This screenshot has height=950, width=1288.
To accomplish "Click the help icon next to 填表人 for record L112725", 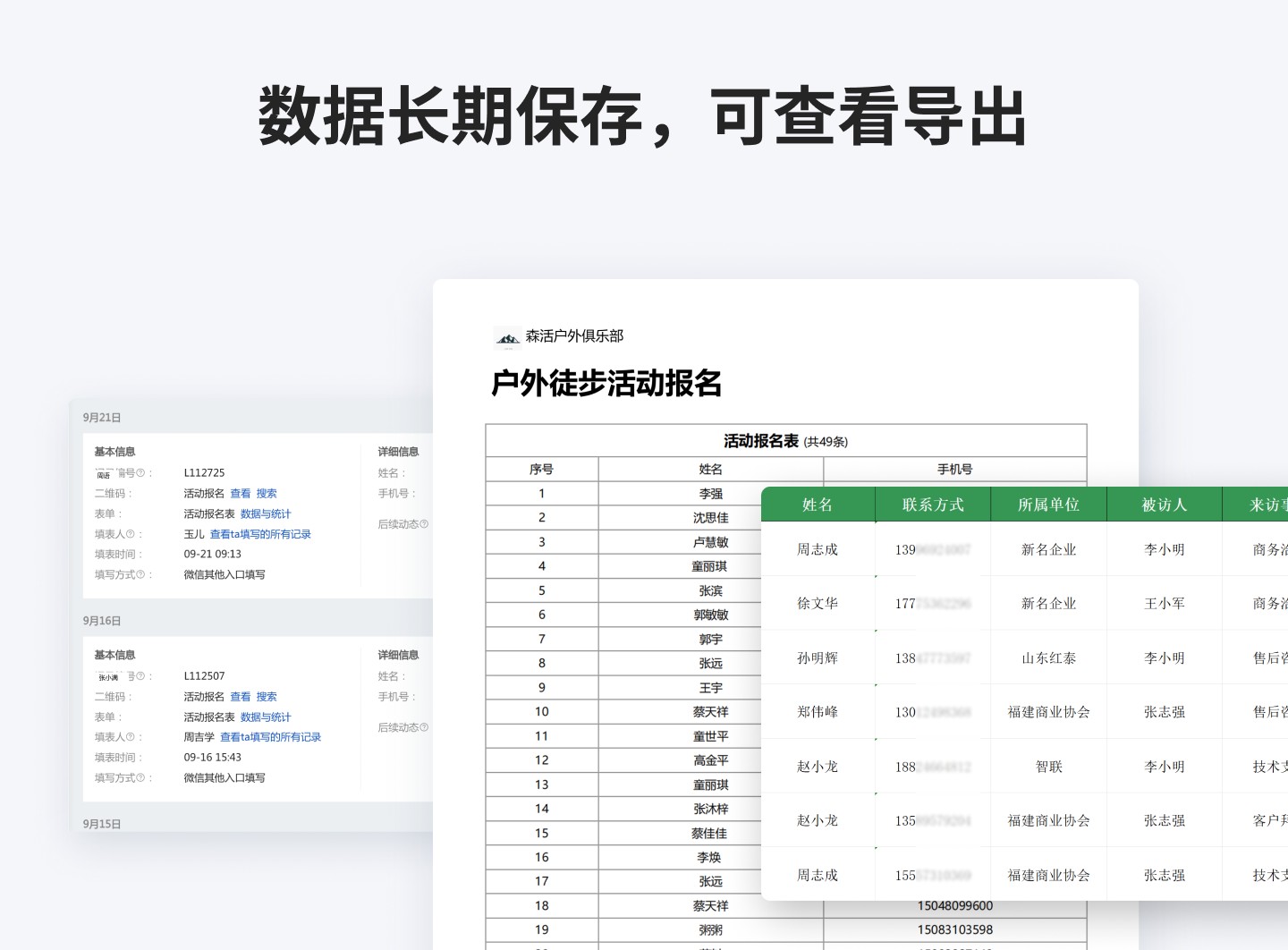I will pos(129,534).
